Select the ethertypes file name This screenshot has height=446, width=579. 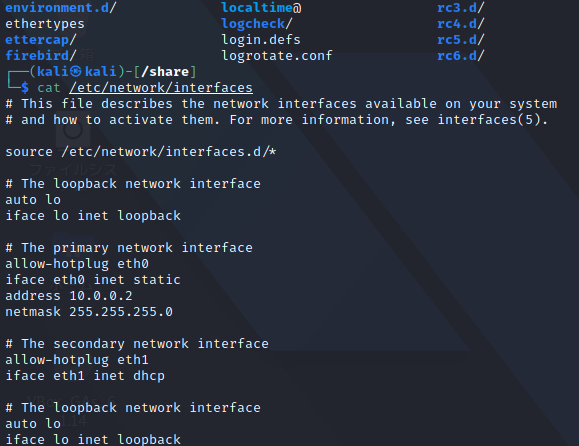tap(45, 24)
